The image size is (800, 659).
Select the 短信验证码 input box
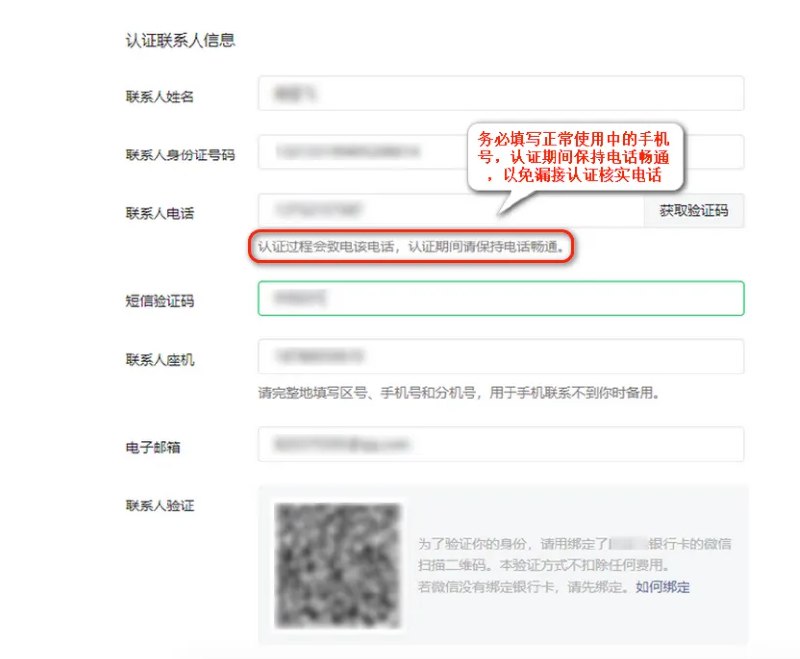click(x=501, y=298)
